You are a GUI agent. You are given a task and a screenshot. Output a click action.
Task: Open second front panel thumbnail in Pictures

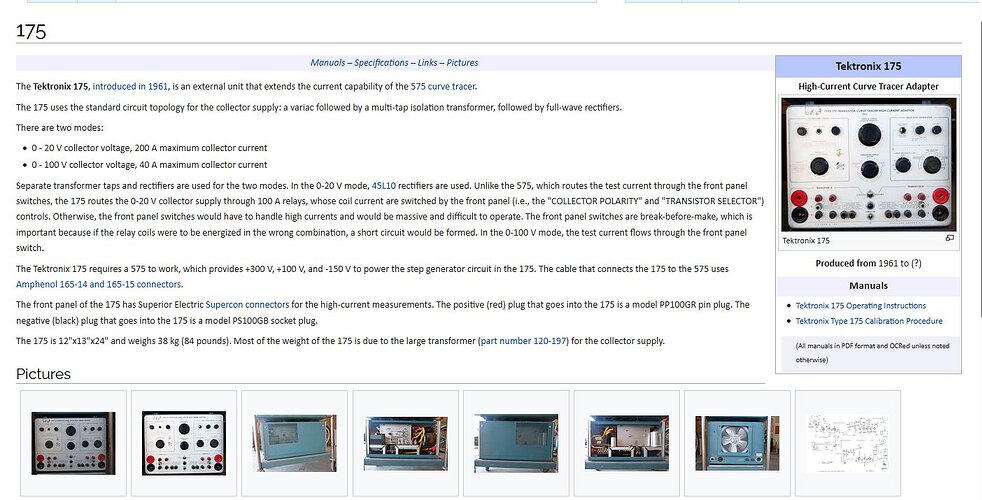point(184,443)
